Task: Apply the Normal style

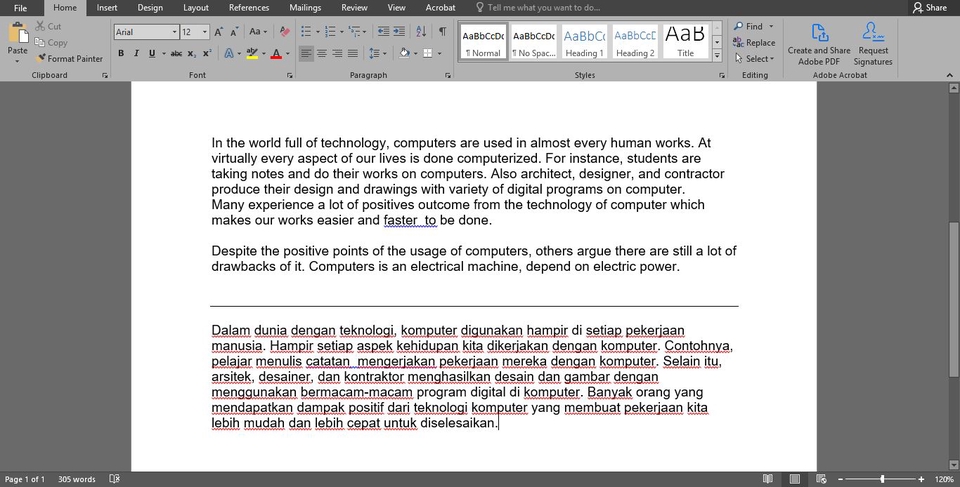Action: tap(483, 42)
